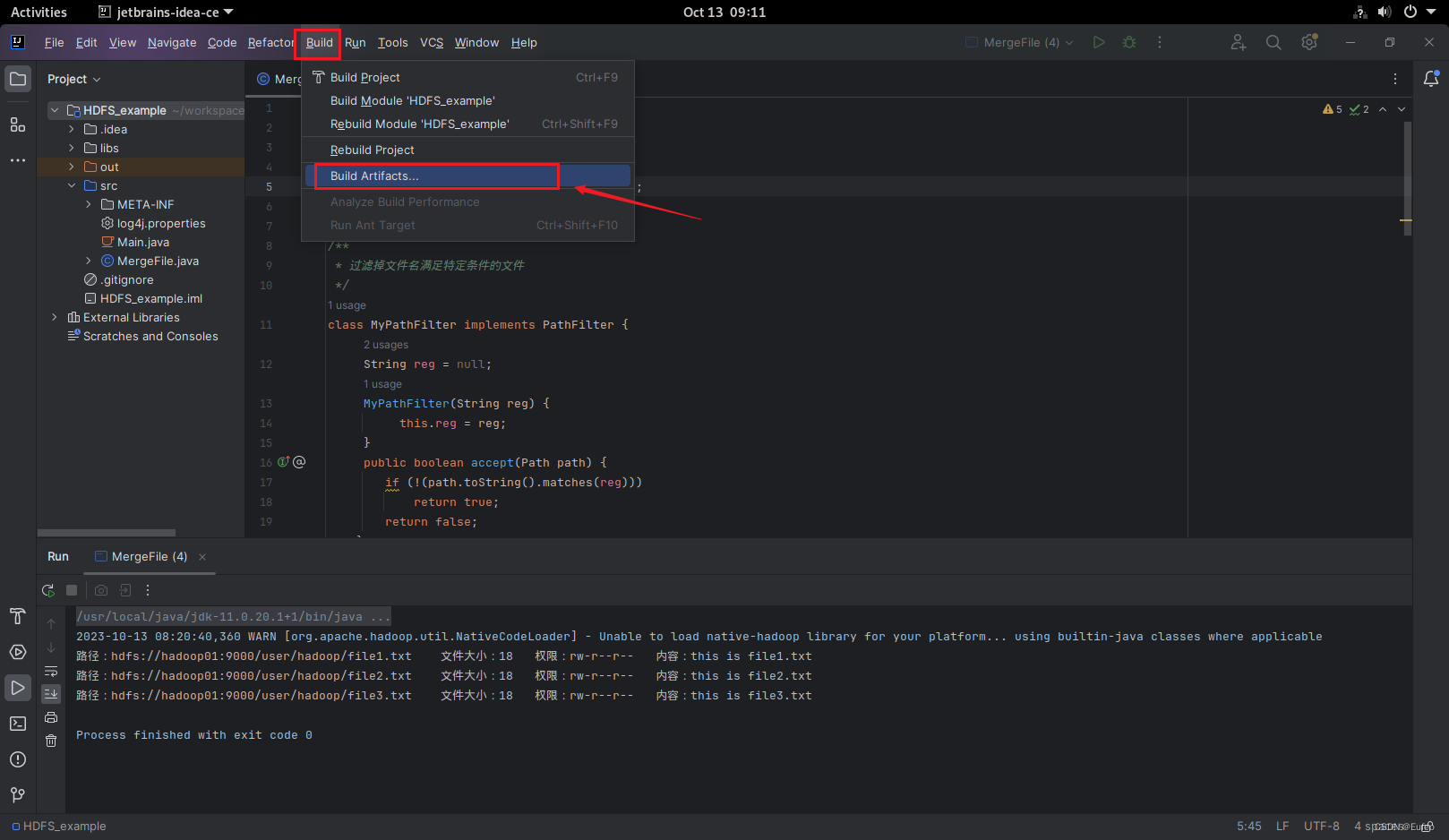Click UTF-8 encoding in status bar
This screenshot has width=1449, height=840.
point(1322,826)
